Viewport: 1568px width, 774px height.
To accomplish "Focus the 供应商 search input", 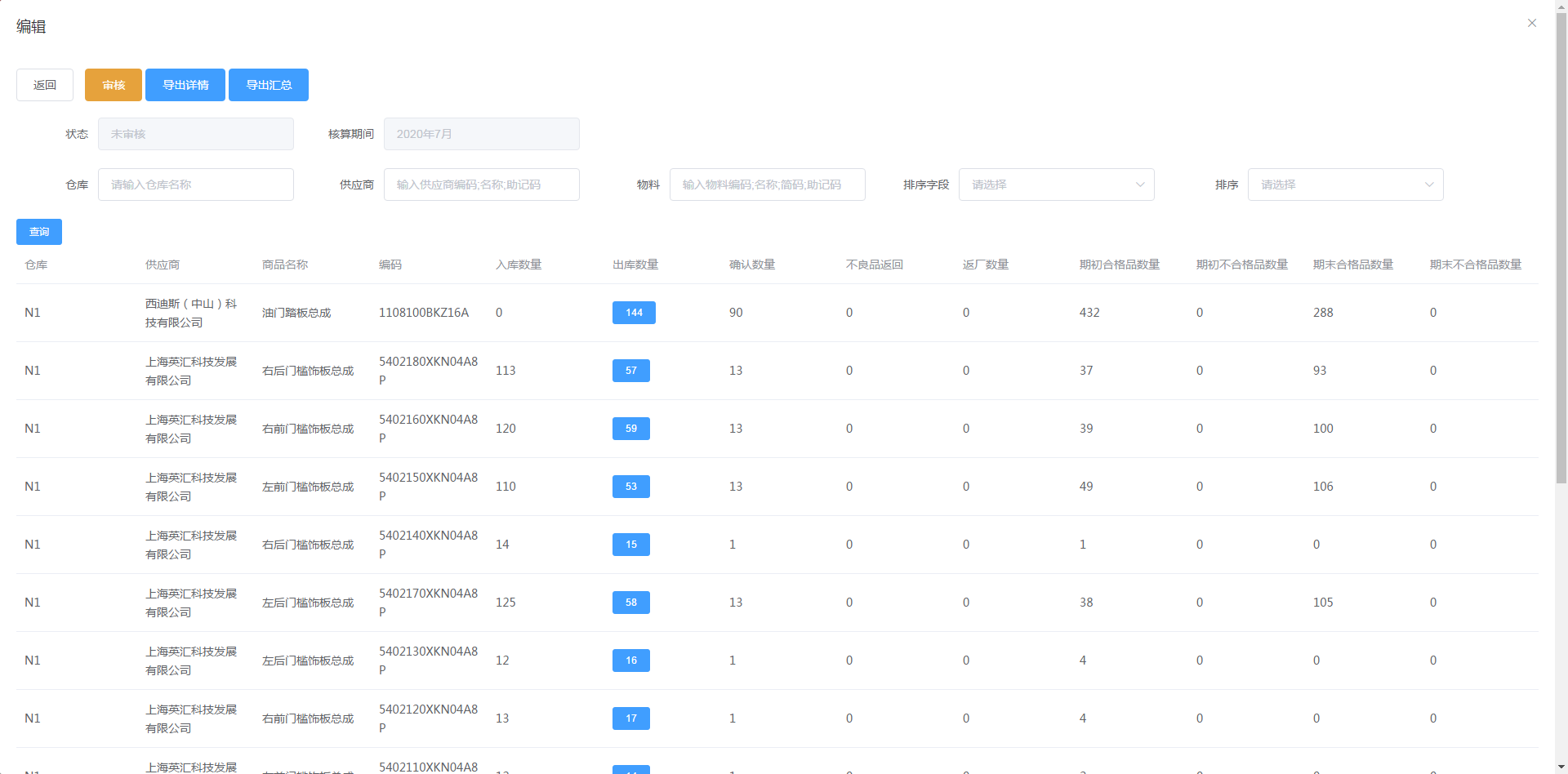I will 481,185.
